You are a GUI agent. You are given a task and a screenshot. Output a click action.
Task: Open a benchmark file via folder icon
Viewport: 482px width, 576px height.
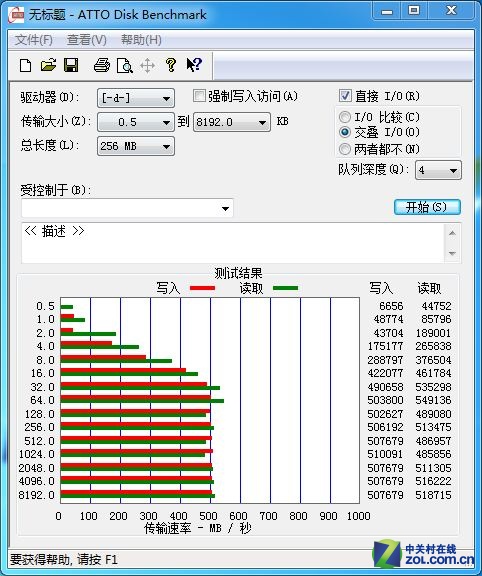click(x=48, y=65)
